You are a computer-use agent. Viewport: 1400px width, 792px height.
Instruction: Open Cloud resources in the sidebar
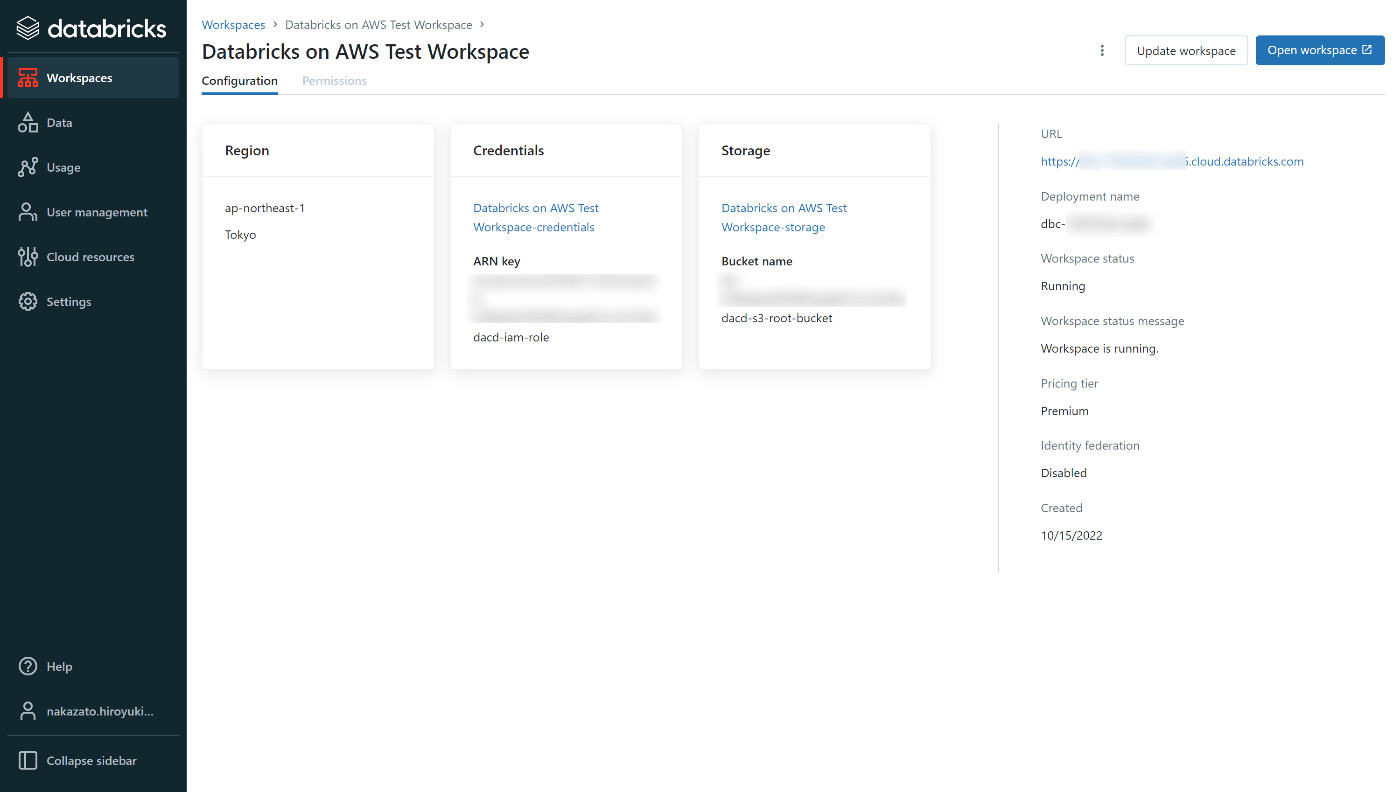(92, 257)
